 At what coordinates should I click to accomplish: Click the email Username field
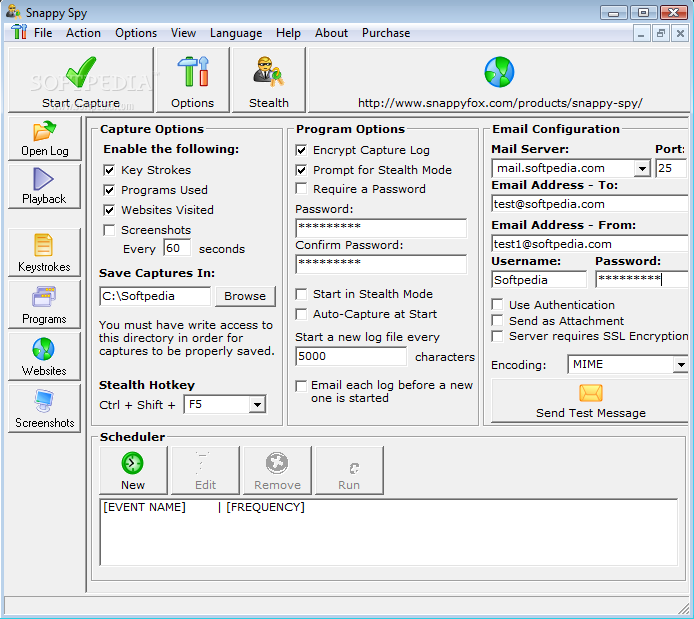pos(539,280)
